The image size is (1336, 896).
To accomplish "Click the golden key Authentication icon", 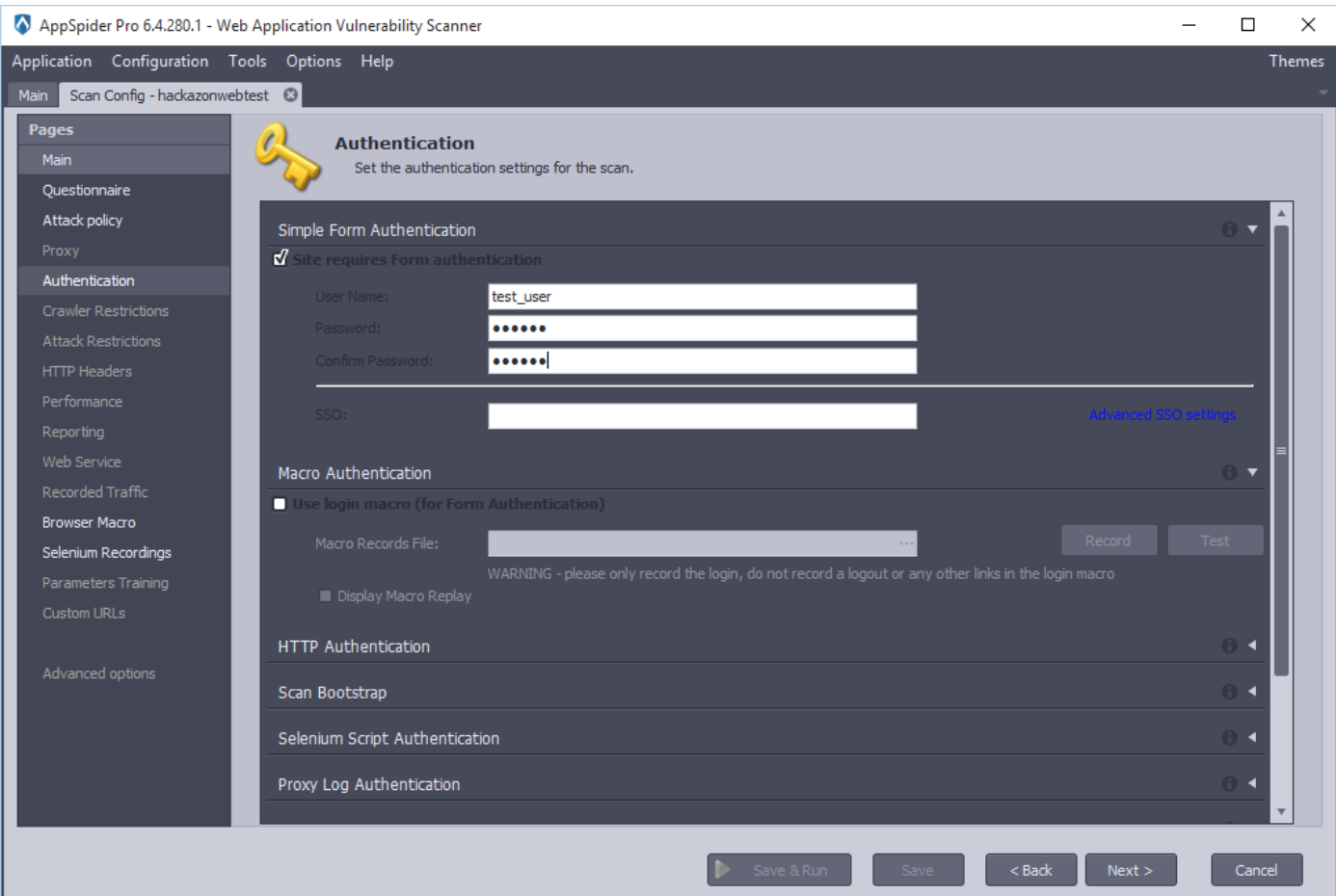I will click(x=287, y=157).
